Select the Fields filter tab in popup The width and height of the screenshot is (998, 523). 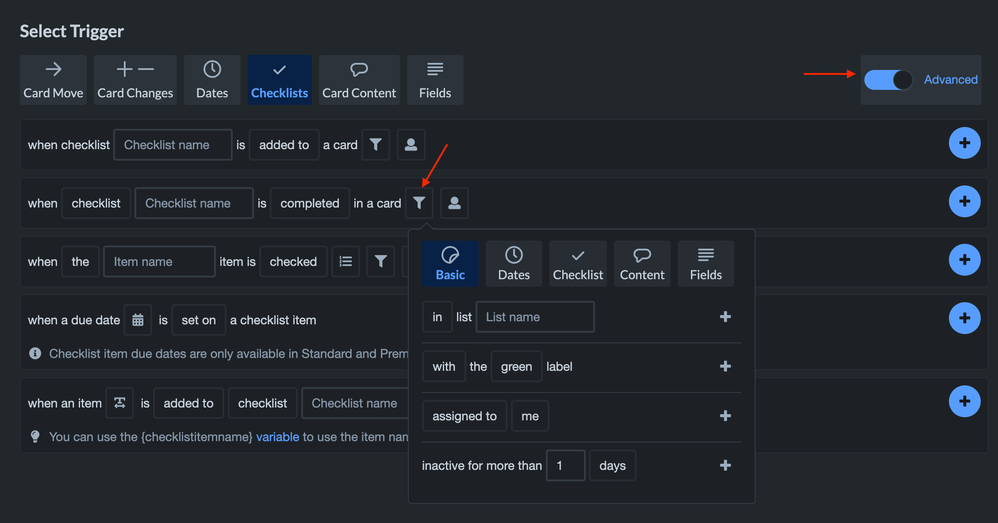706,263
